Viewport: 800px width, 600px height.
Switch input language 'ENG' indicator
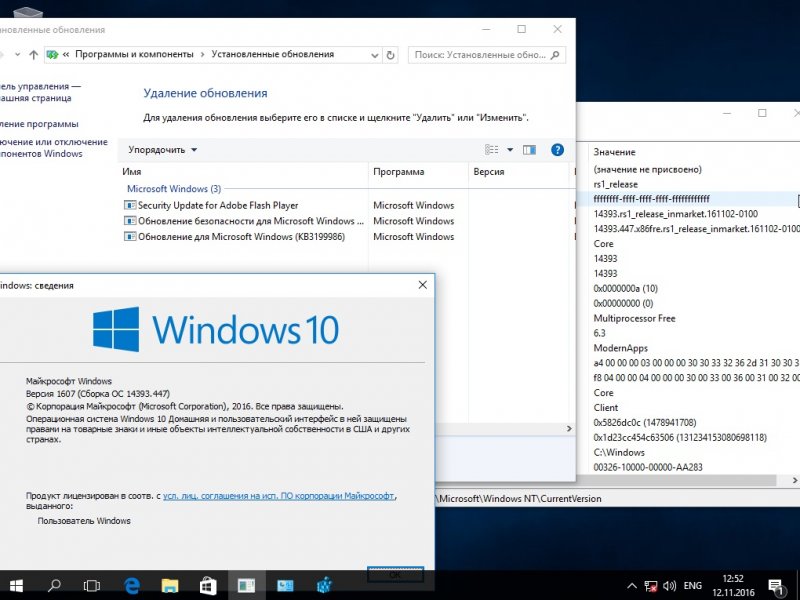click(x=692, y=586)
